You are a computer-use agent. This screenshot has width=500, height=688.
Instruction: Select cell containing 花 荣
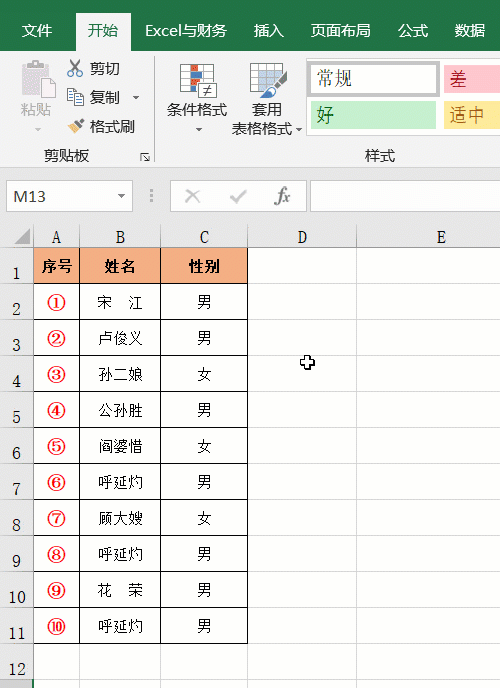tap(120, 590)
